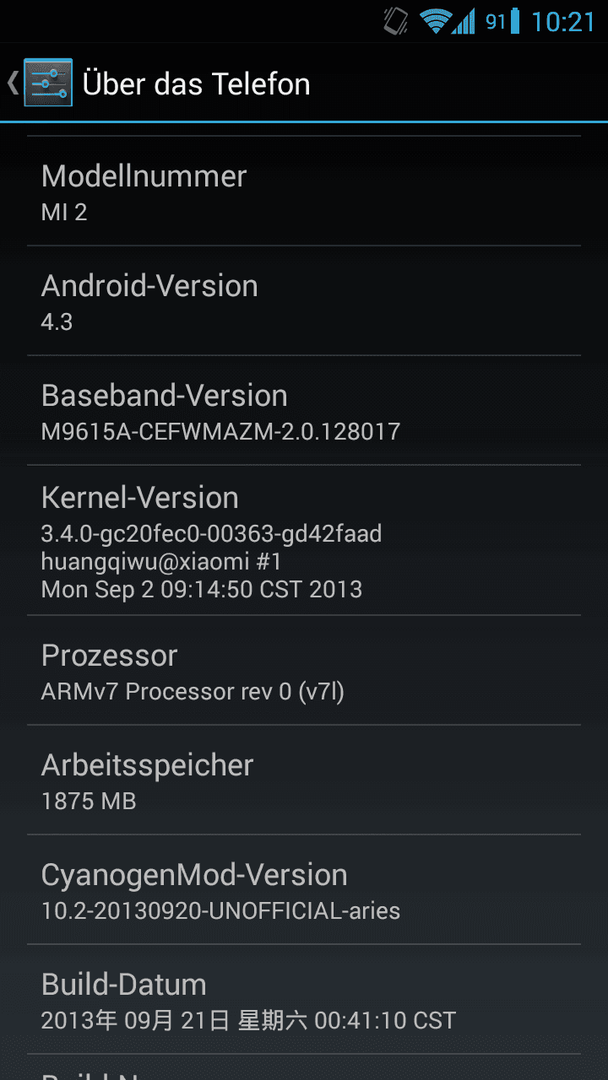Screen dimensions: 608x1080
Task: Tap the battery icon in status bar
Action: (x=515, y=21)
